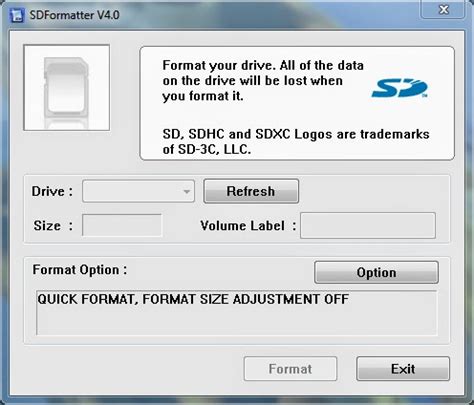Click the SDFormatter V4.0 title text

click(74, 15)
